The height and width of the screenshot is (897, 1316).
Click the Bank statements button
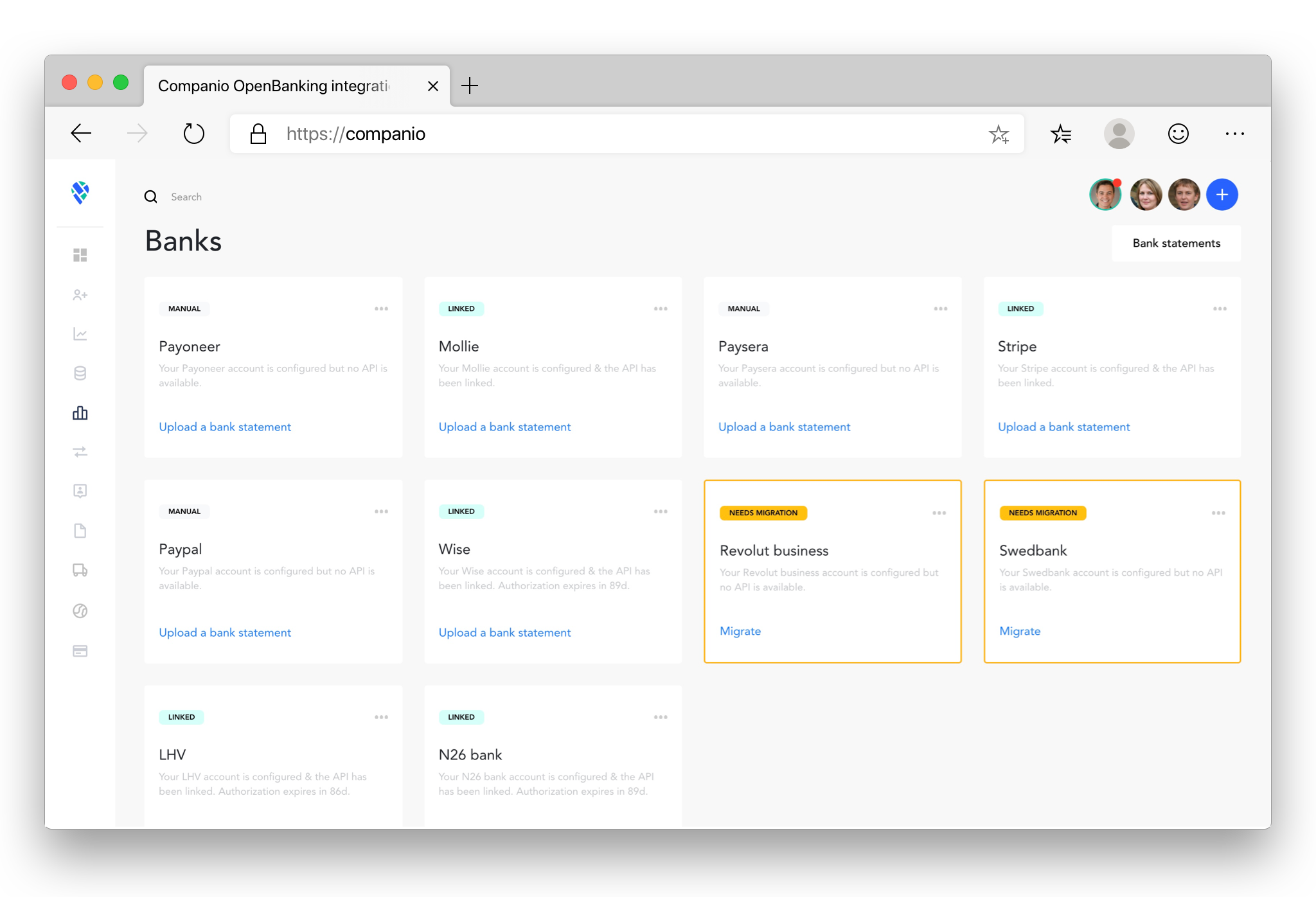[x=1176, y=244]
